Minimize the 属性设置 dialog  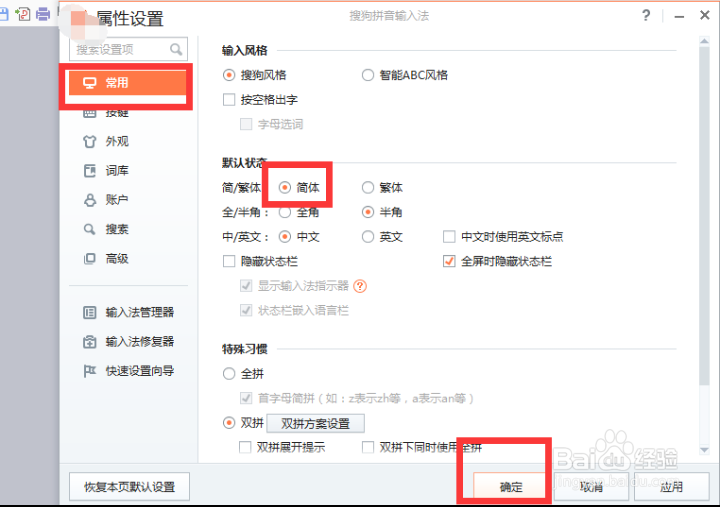click(680, 17)
